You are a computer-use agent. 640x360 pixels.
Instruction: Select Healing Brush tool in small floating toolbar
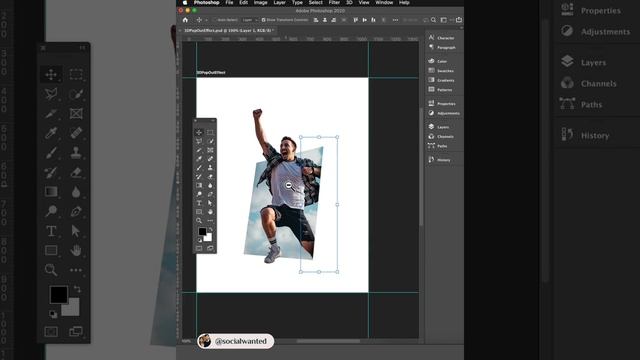point(210,159)
